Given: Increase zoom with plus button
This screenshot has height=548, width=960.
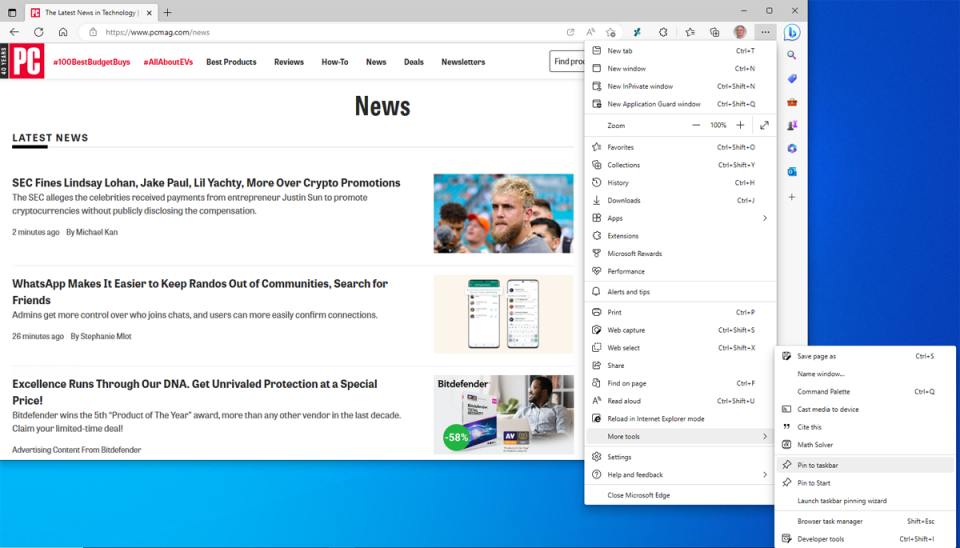Looking at the screenshot, I should click(x=740, y=126).
